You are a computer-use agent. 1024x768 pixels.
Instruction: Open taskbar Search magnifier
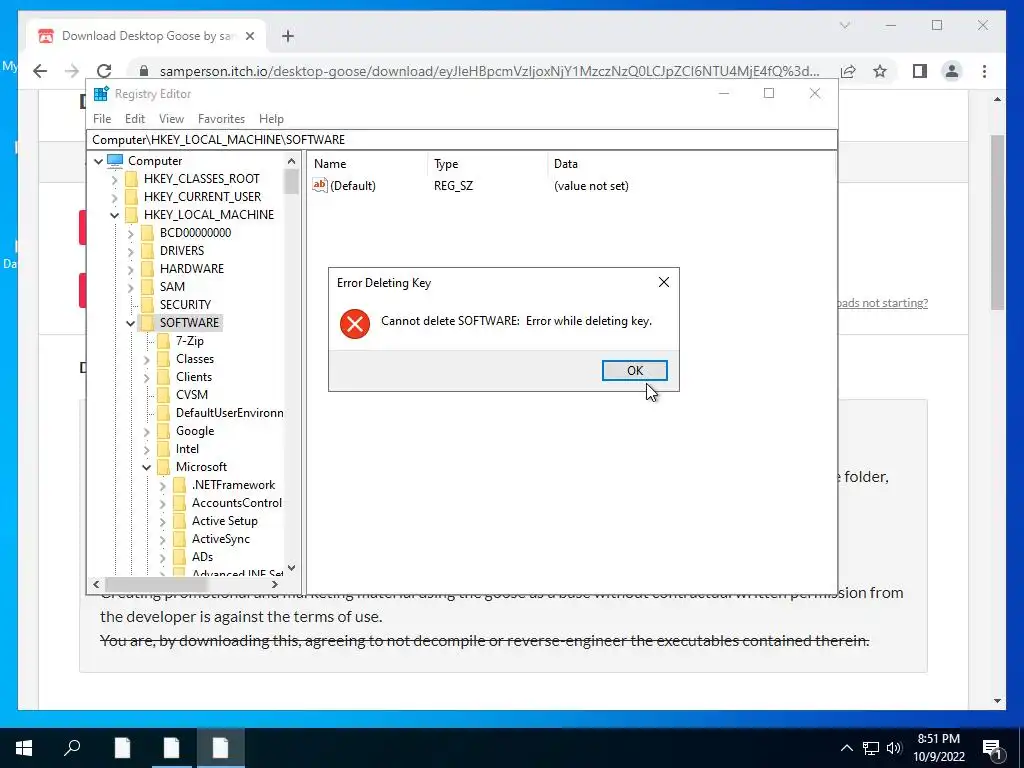72,748
